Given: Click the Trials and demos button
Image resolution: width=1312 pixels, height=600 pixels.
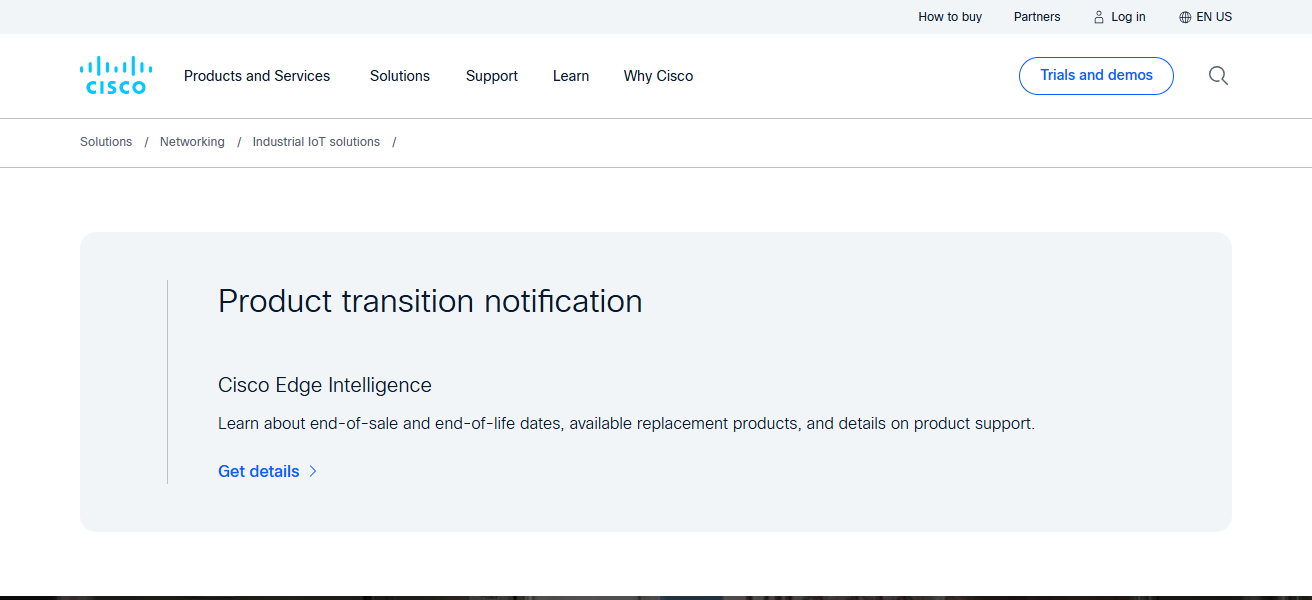Looking at the screenshot, I should (x=1096, y=75).
